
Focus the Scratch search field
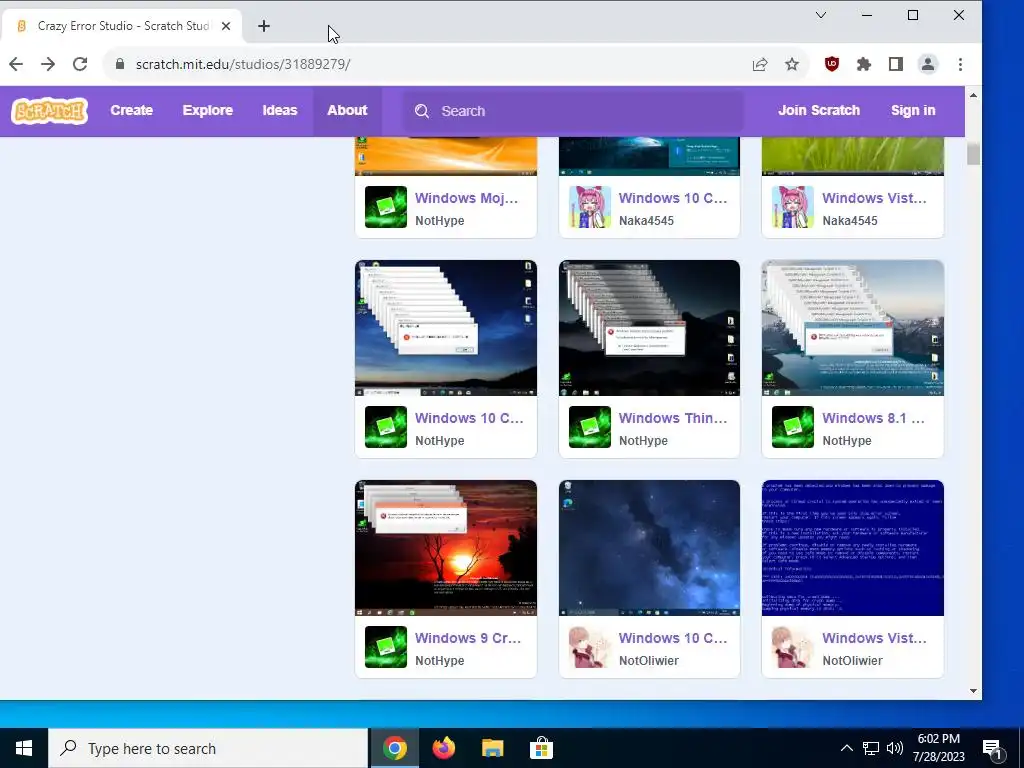[x=573, y=111]
